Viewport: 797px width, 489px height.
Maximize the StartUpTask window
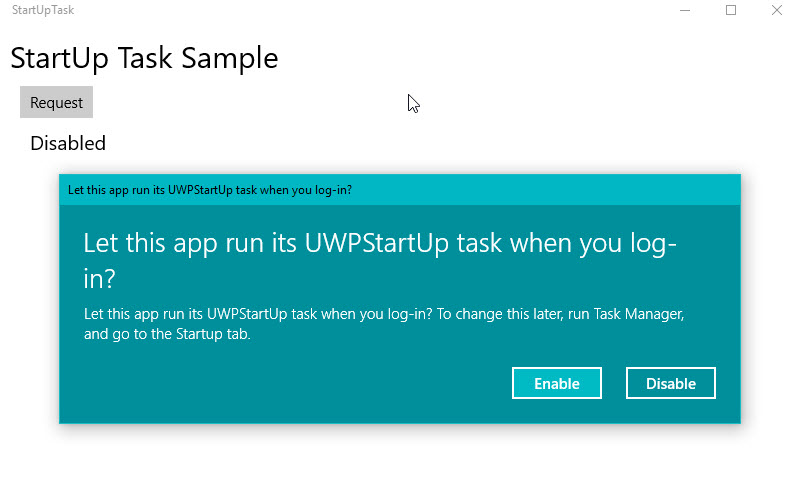click(x=731, y=10)
